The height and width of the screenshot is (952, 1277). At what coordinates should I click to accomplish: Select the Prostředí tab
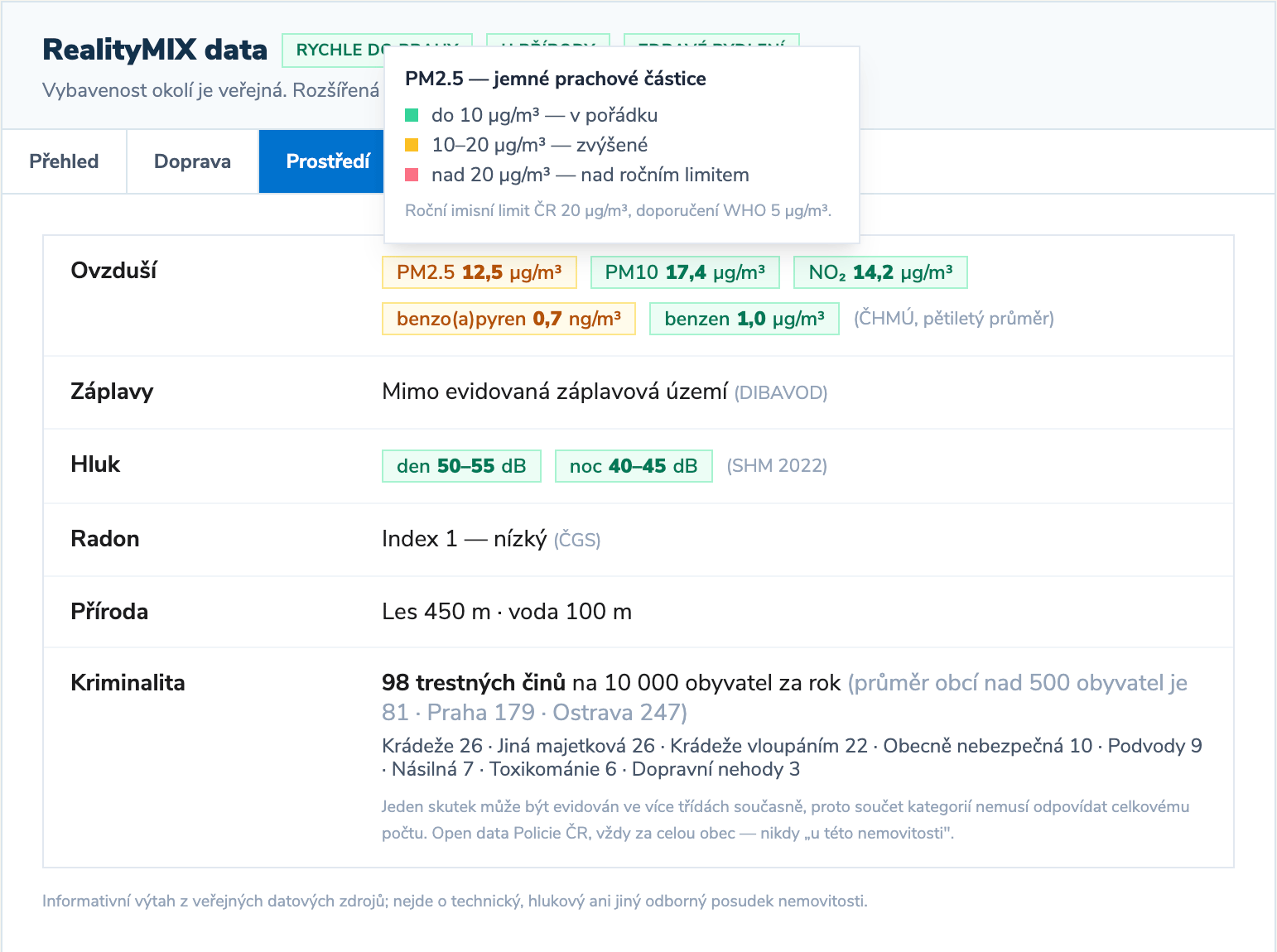[x=322, y=161]
